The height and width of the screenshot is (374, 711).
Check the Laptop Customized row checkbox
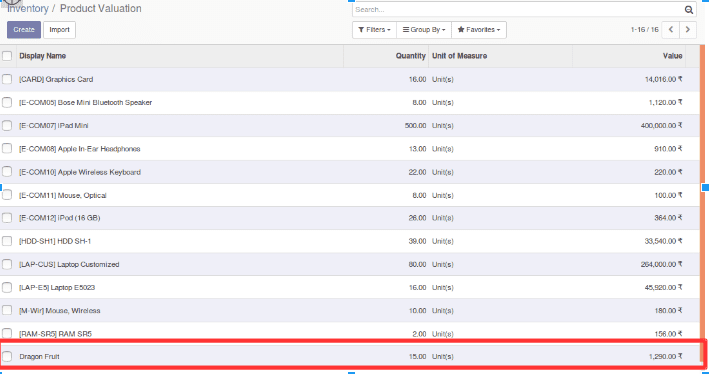point(7,264)
